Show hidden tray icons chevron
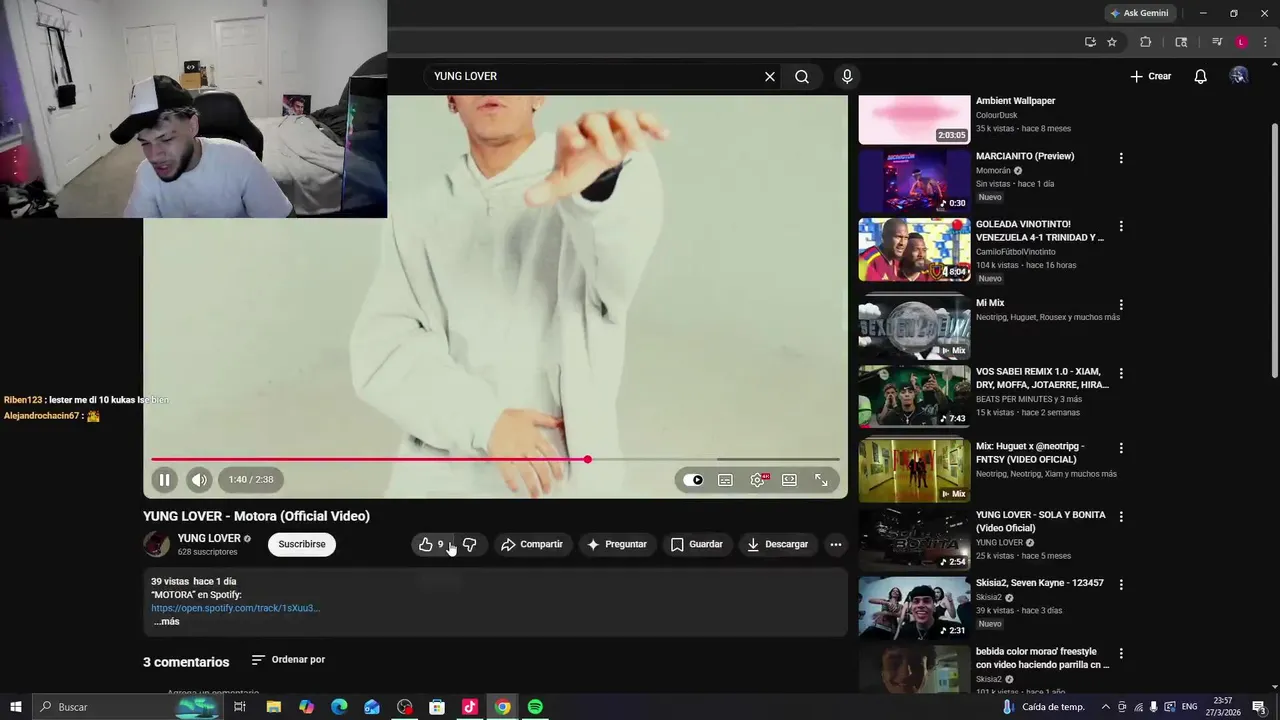This screenshot has width=1280, height=720. click(1105, 707)
